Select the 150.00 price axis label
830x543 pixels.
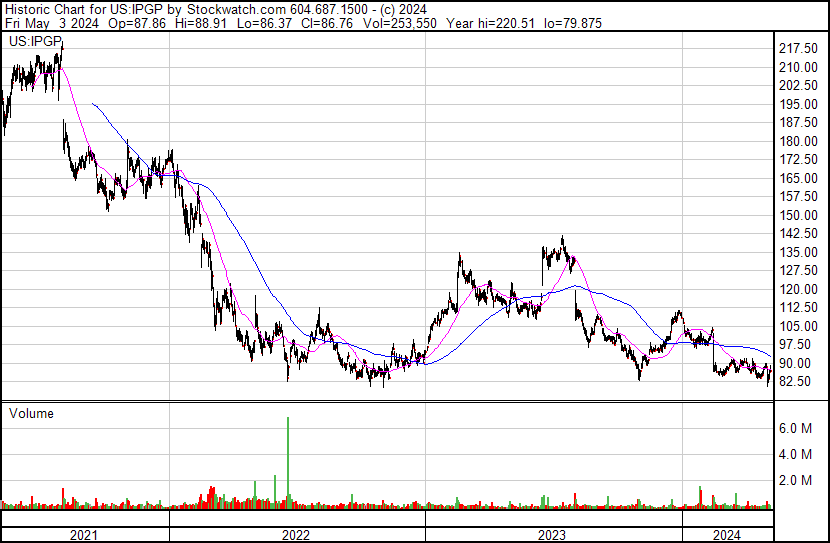798,215
